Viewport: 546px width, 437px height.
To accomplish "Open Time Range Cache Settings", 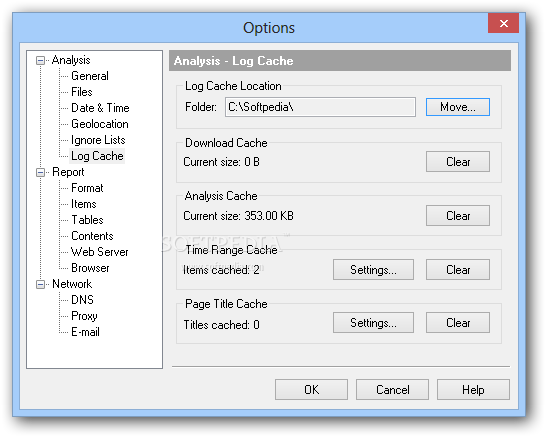I will pos(373,270).
